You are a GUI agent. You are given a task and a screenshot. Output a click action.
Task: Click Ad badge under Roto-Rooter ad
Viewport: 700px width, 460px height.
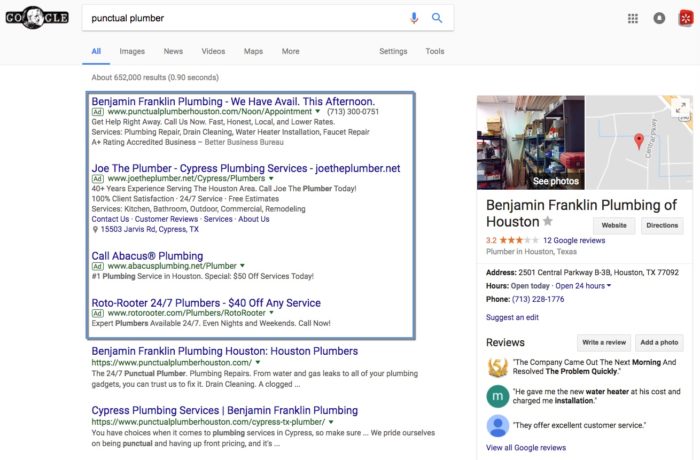click(98, 314)
